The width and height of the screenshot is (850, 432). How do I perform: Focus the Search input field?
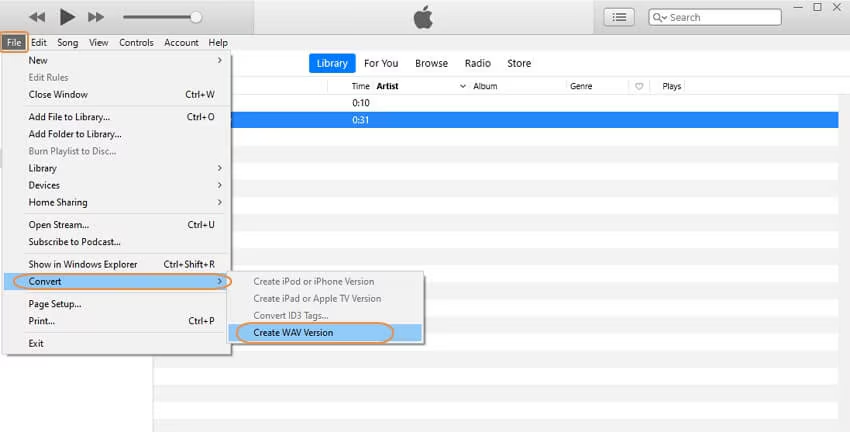pos(715,17)
